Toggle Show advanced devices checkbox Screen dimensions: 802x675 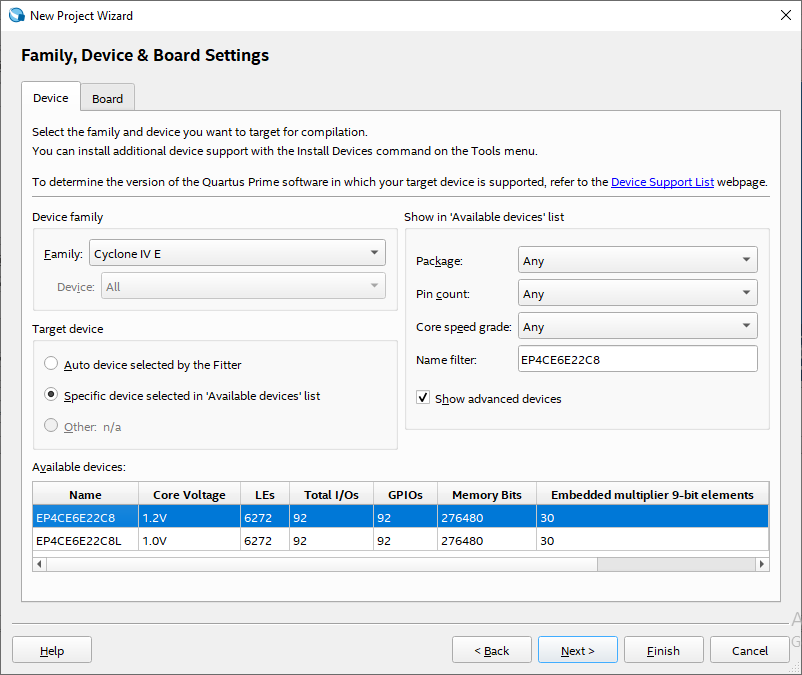pyautogui.click(x=423, y=398)
